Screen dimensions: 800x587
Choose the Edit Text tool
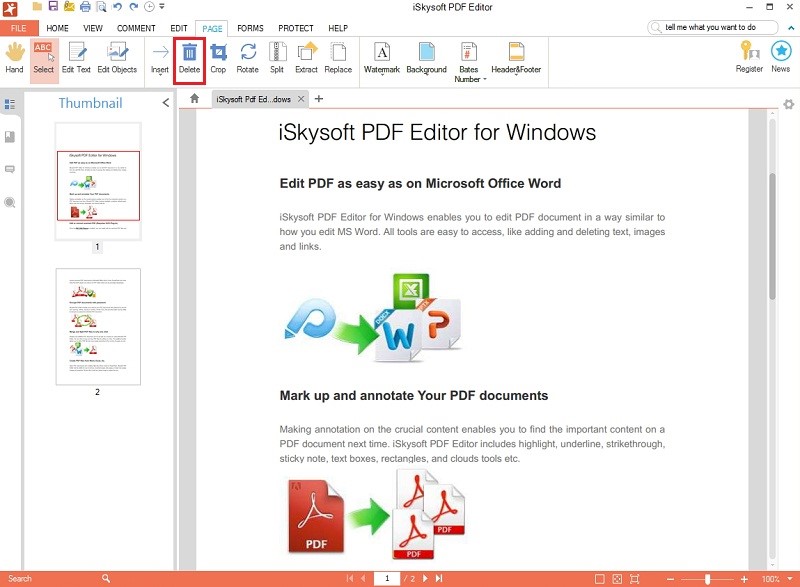[77, 58]
